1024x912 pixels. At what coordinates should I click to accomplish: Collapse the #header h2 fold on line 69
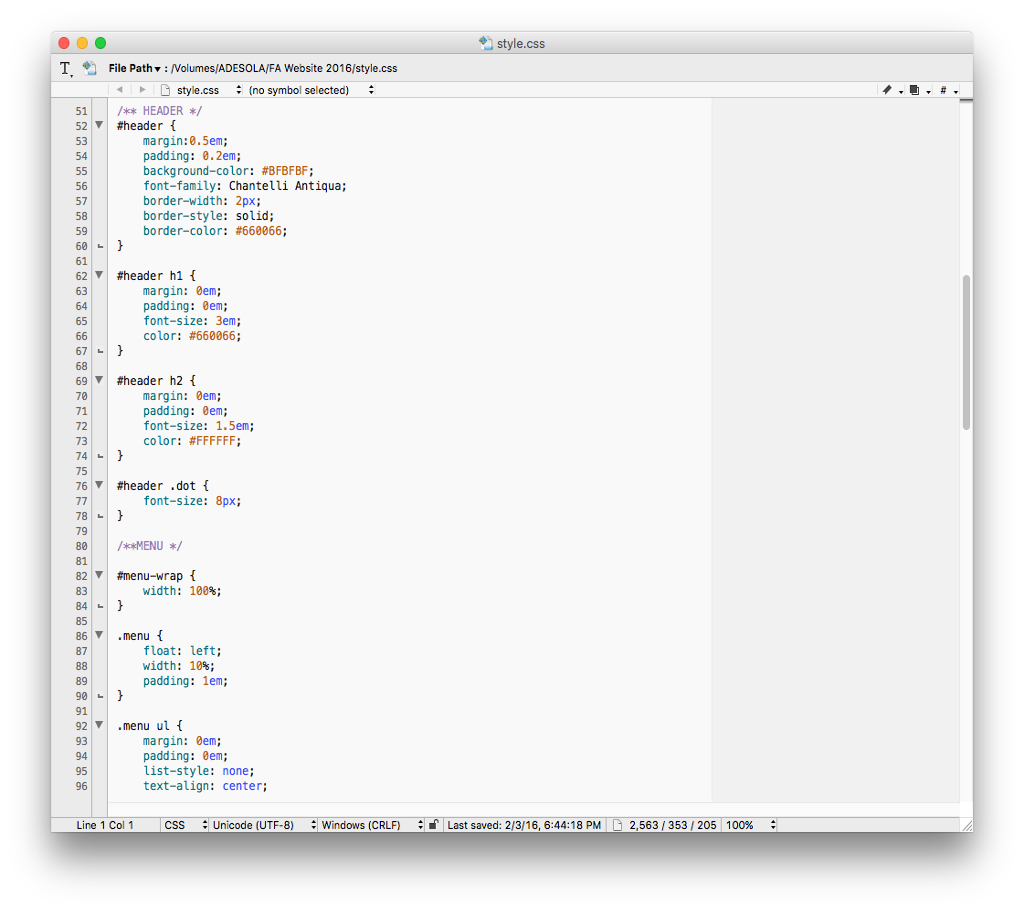tap(99, 380)
